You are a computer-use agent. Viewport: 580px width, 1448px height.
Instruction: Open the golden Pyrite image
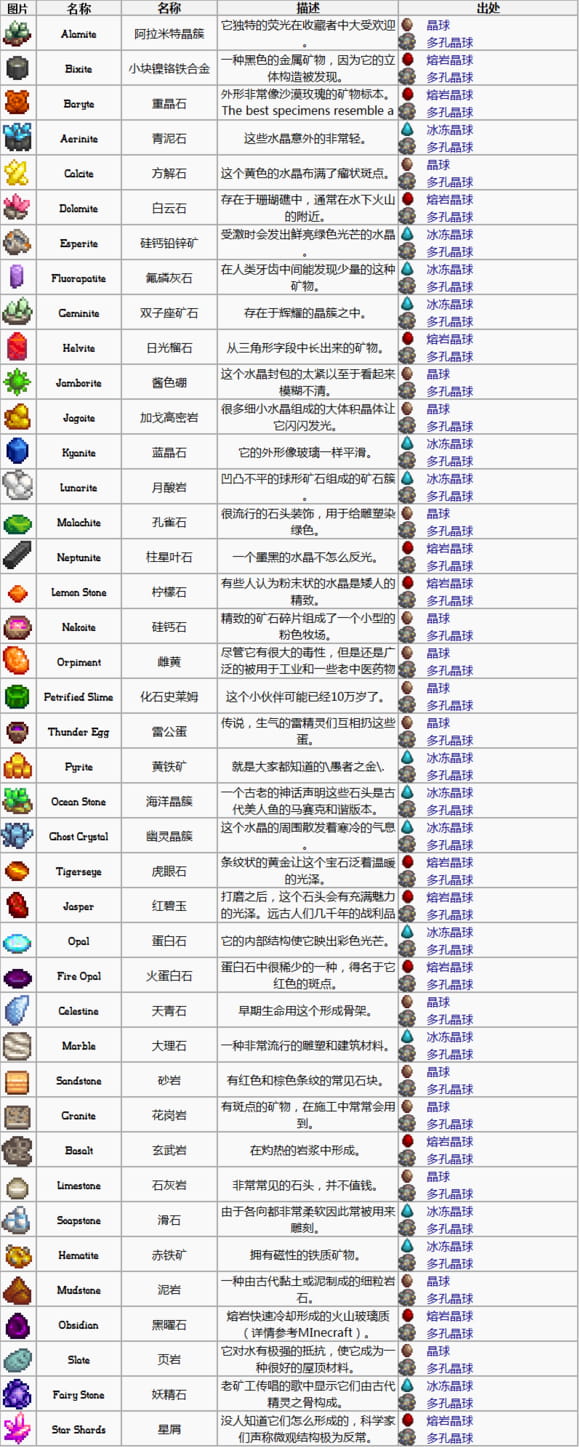click(17, 766)
